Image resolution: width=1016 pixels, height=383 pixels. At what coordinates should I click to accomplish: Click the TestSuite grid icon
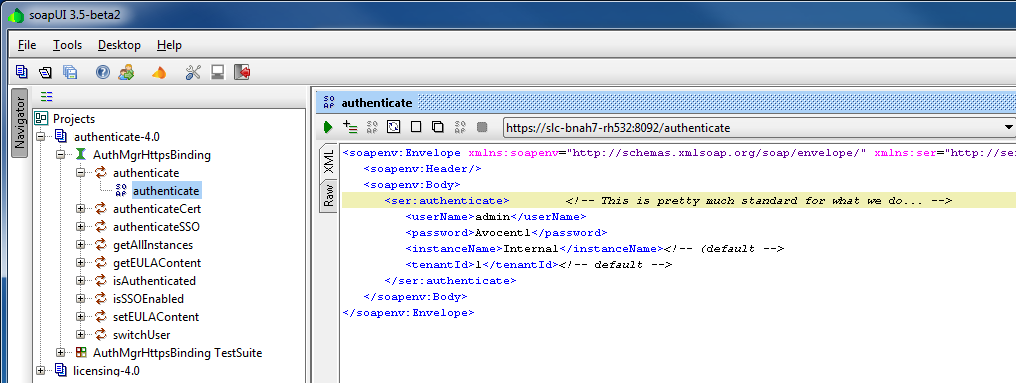81,353
